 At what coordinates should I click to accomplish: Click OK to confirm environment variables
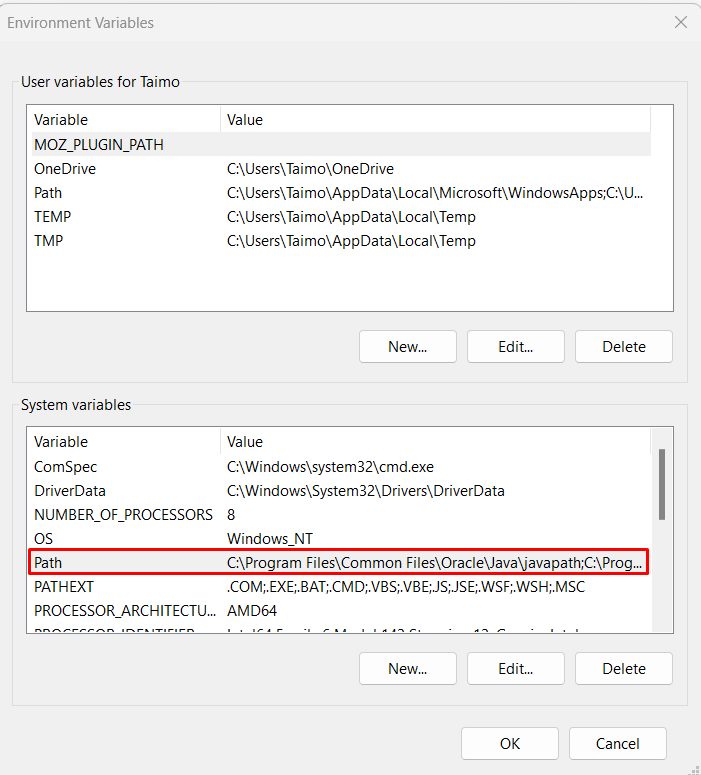(x=510, y=743)
